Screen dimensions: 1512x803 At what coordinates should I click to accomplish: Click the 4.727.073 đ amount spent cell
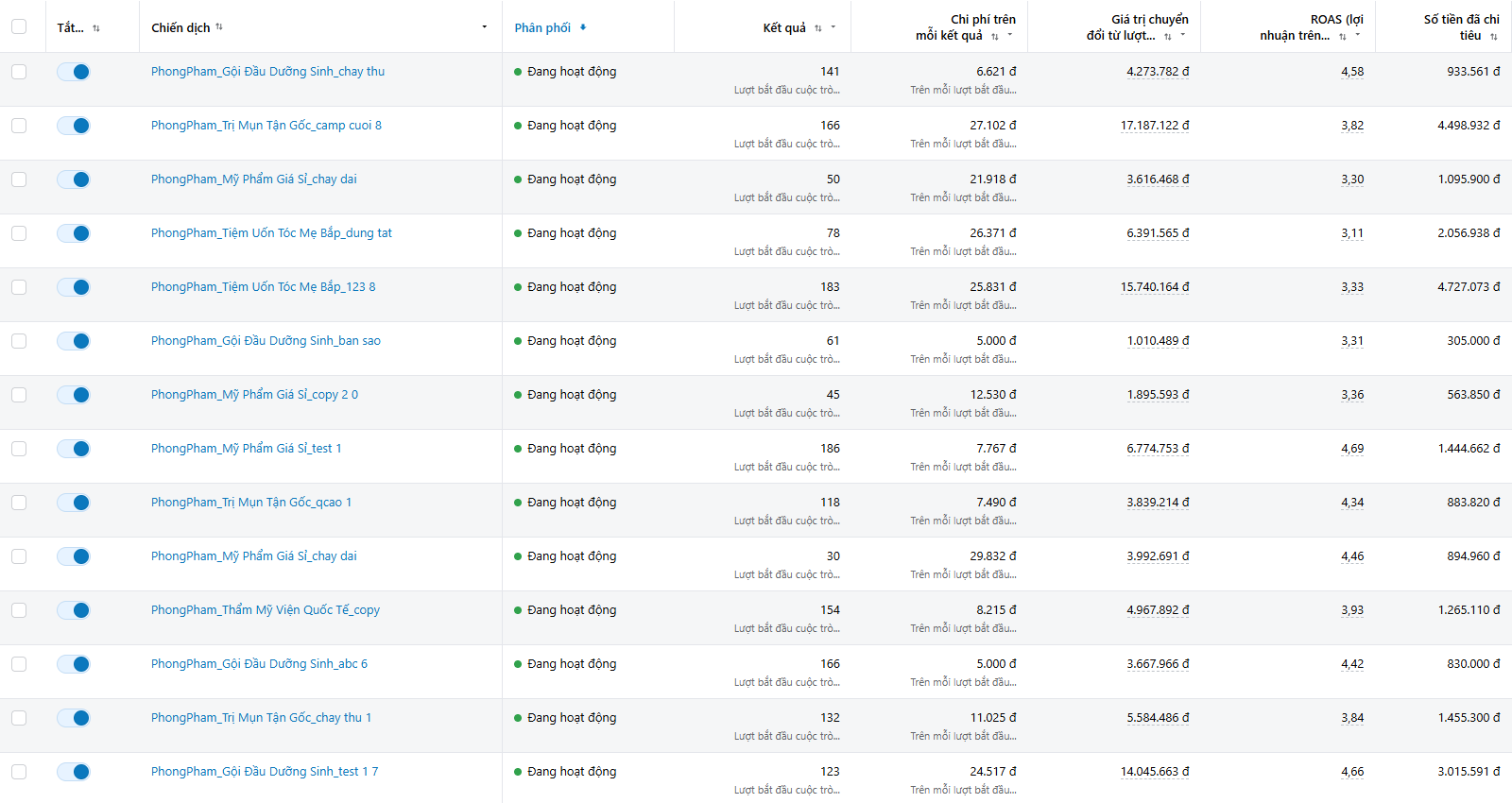pyautogui.click(x=1469, y=287)
